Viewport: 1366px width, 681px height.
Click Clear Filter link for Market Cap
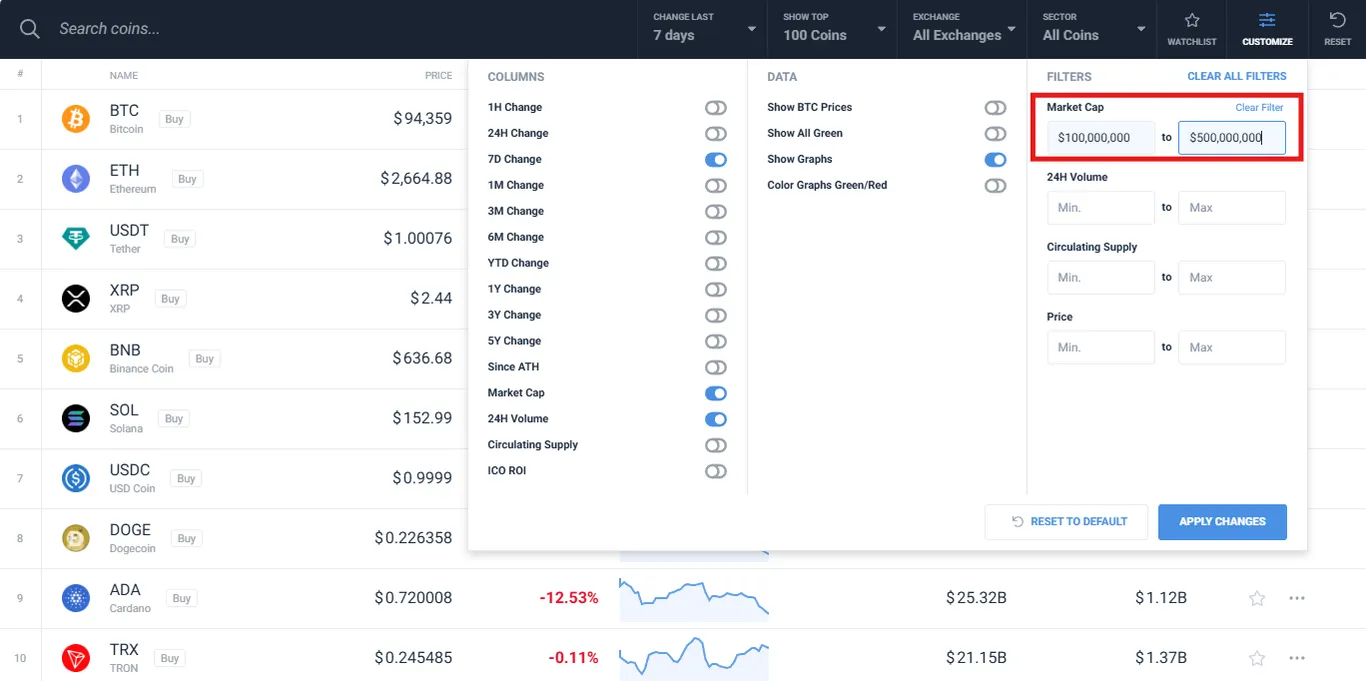(1259, 107)
